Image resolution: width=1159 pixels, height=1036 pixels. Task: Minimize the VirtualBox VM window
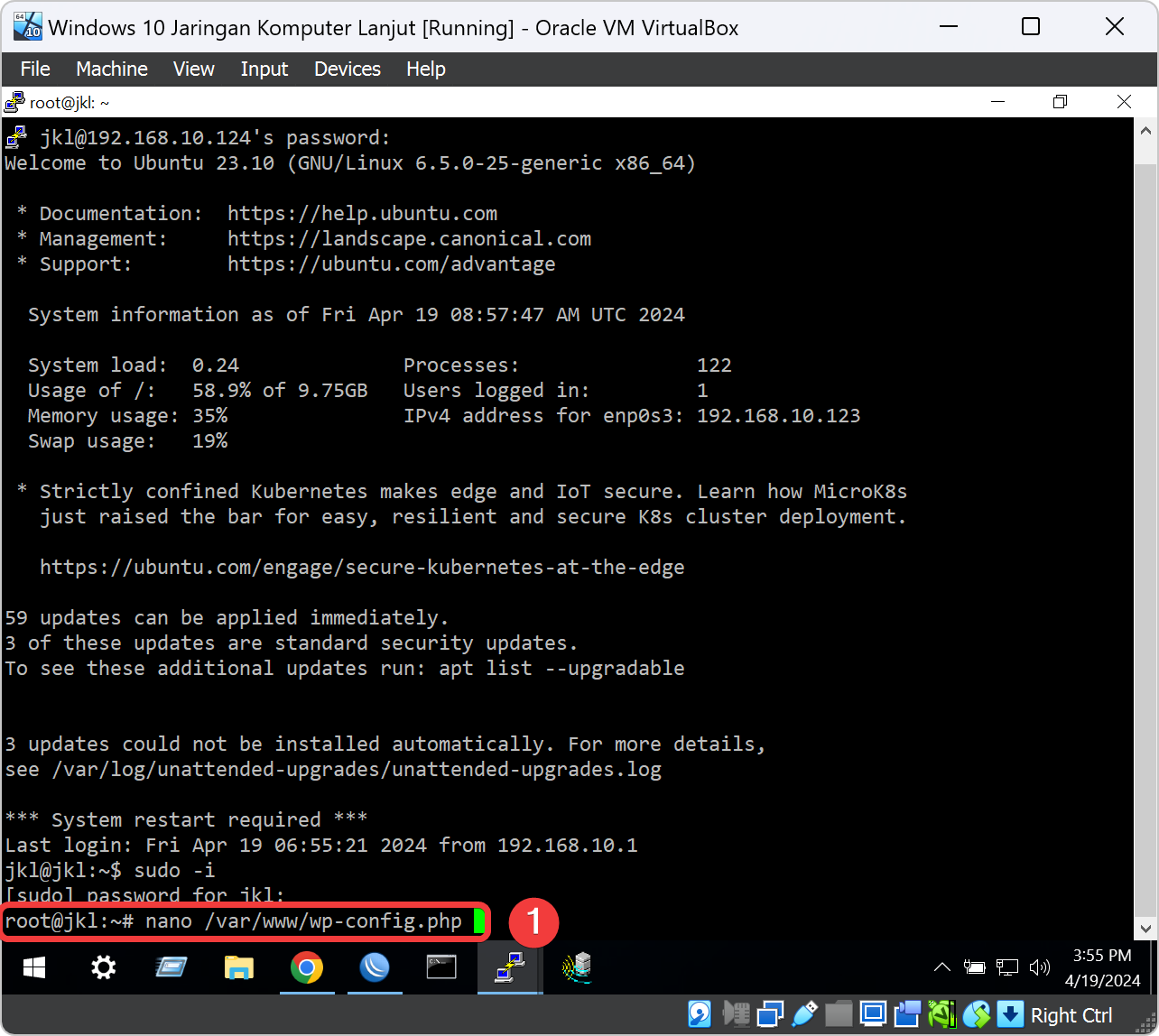[x=949, y=27]
